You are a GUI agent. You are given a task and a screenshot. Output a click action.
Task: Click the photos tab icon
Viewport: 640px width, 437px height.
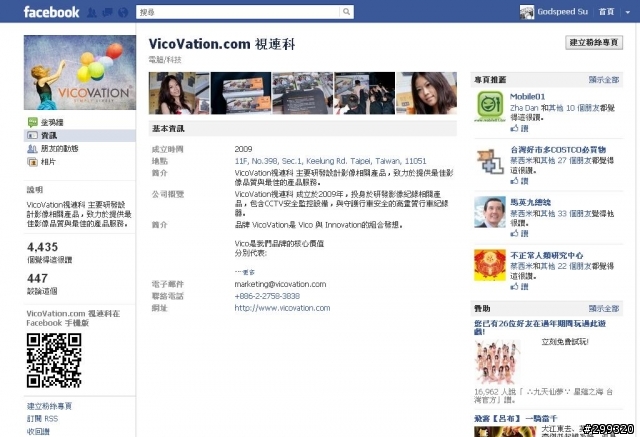(x=32, y=162)
